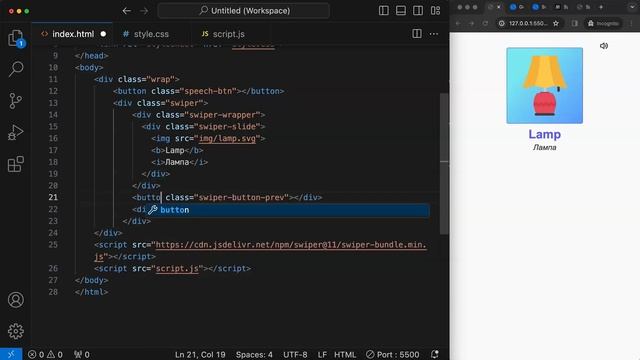
Task: Click the browser address bar 127.0.0.1
Action: coord(528,23)
